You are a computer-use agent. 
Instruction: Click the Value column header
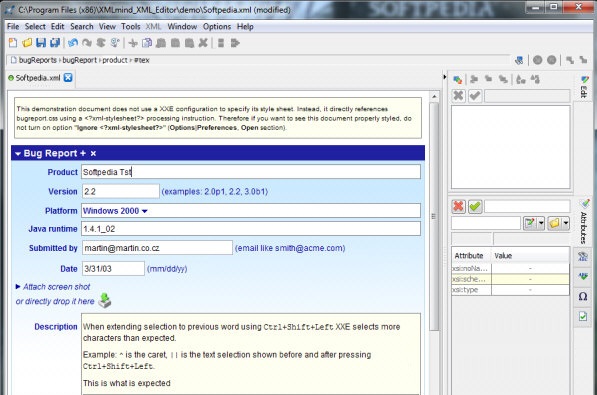point(530,256)
